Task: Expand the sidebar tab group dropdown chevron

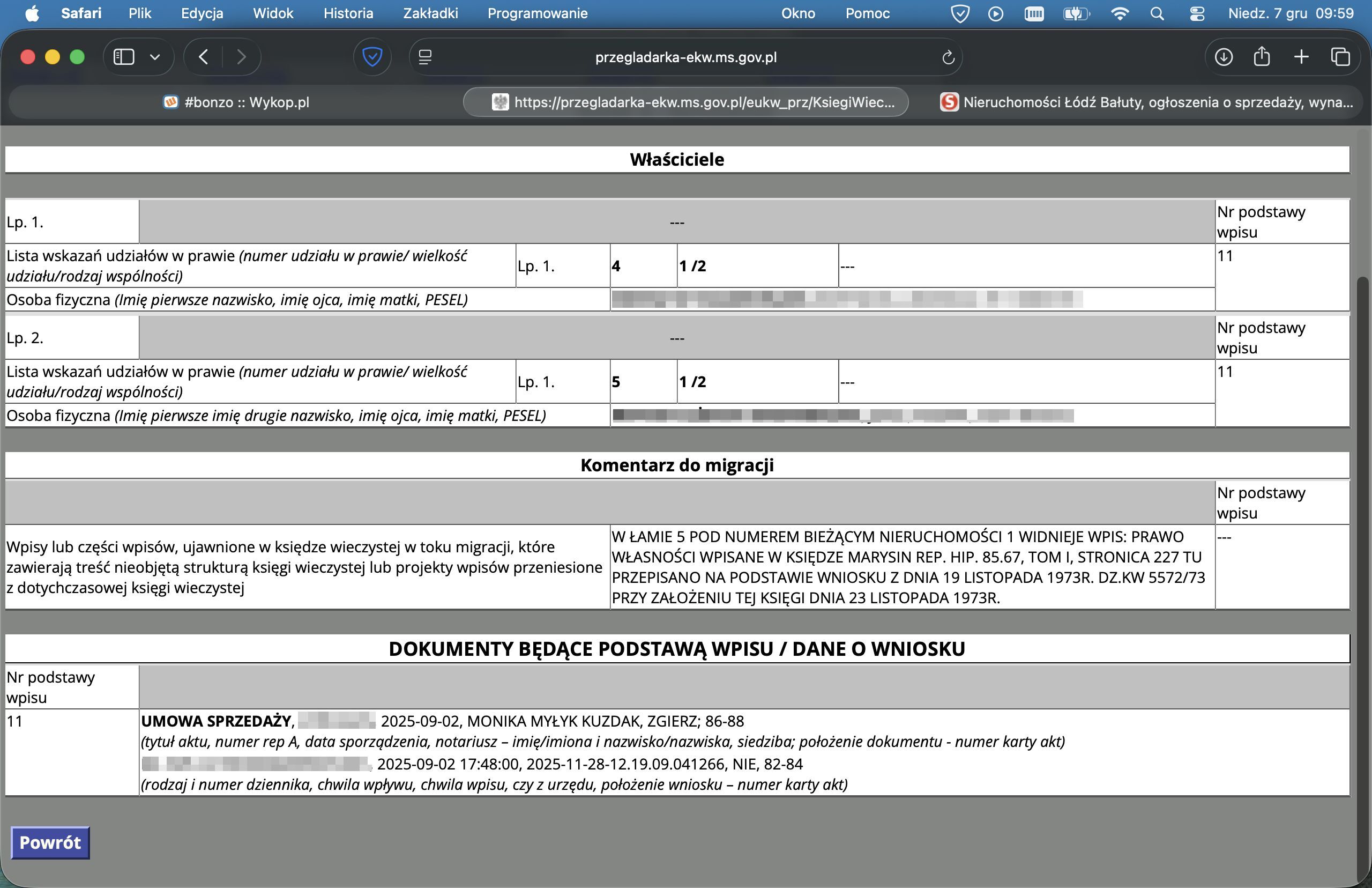Action: (154, 56)
